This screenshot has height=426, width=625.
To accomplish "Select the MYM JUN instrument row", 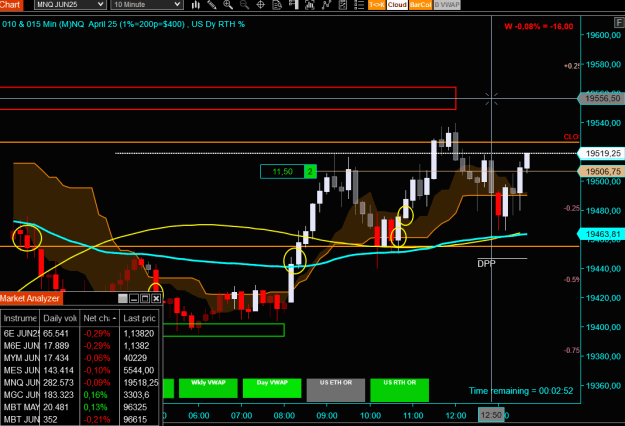I will pyautogui.click(x=81, y=358).
